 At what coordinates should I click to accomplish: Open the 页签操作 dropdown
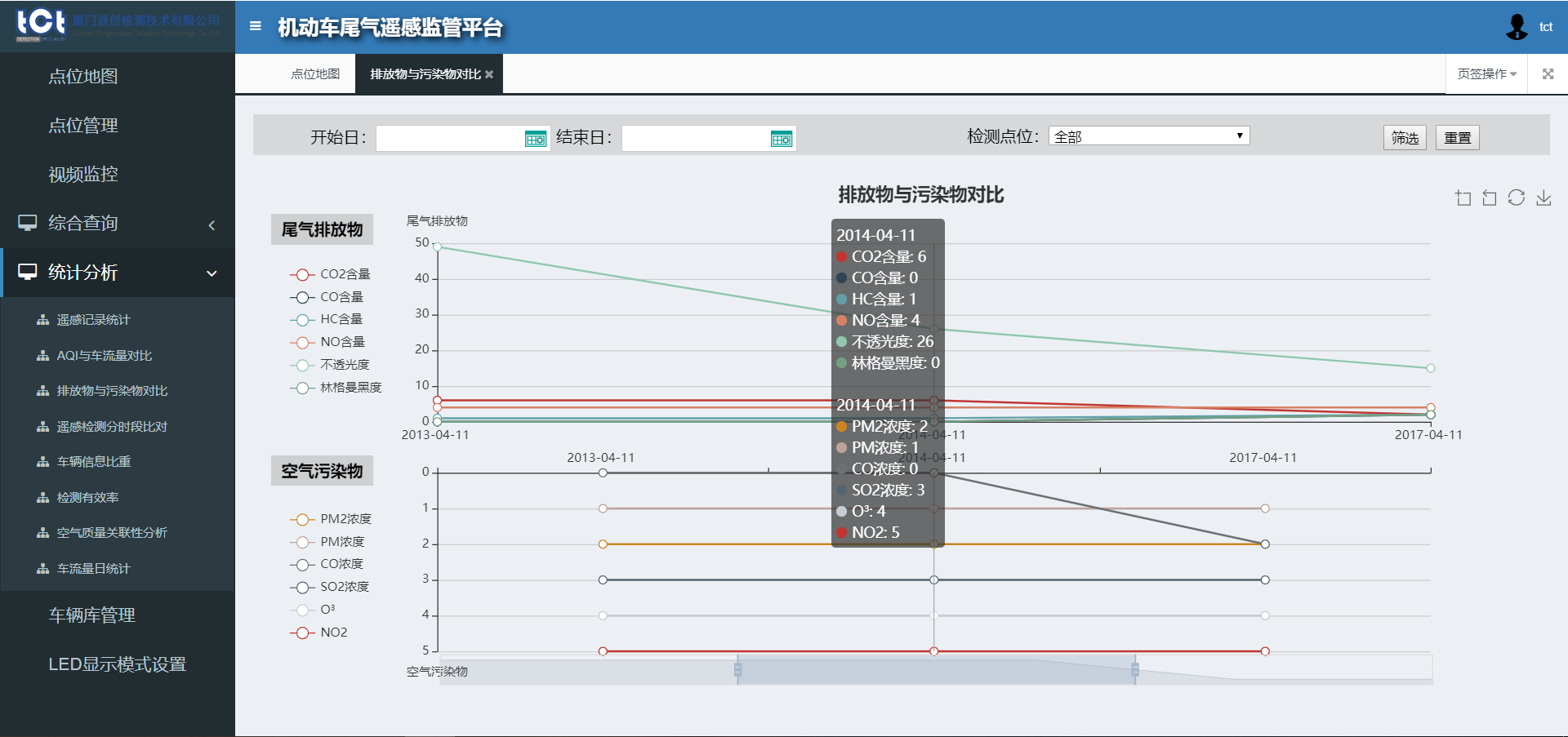coord(1486,73)
